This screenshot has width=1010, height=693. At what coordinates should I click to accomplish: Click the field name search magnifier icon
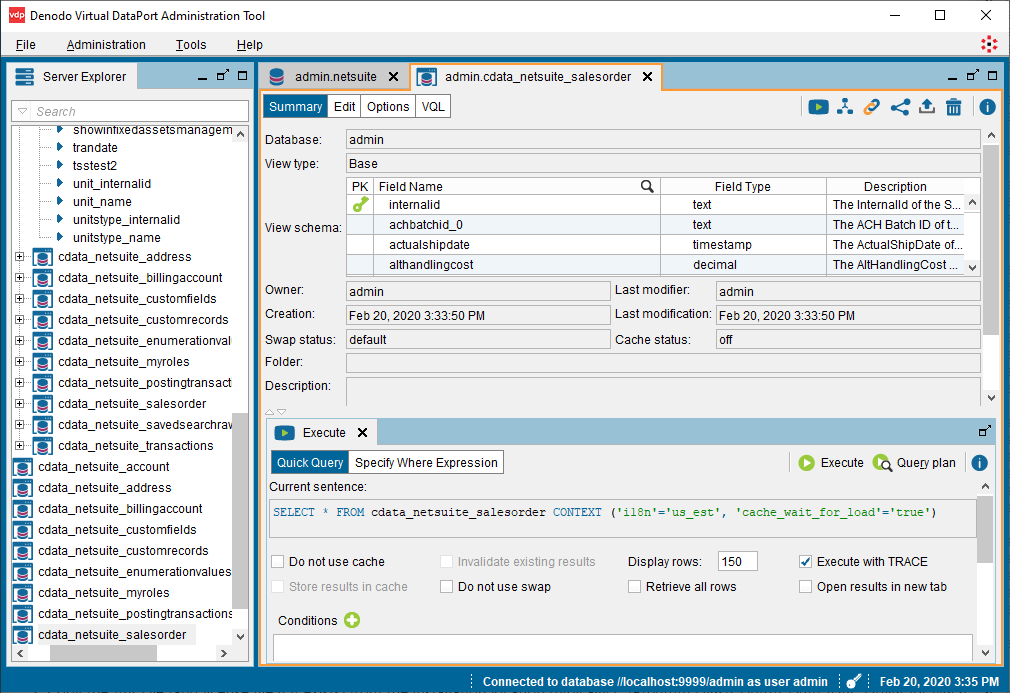coord(647,186)
